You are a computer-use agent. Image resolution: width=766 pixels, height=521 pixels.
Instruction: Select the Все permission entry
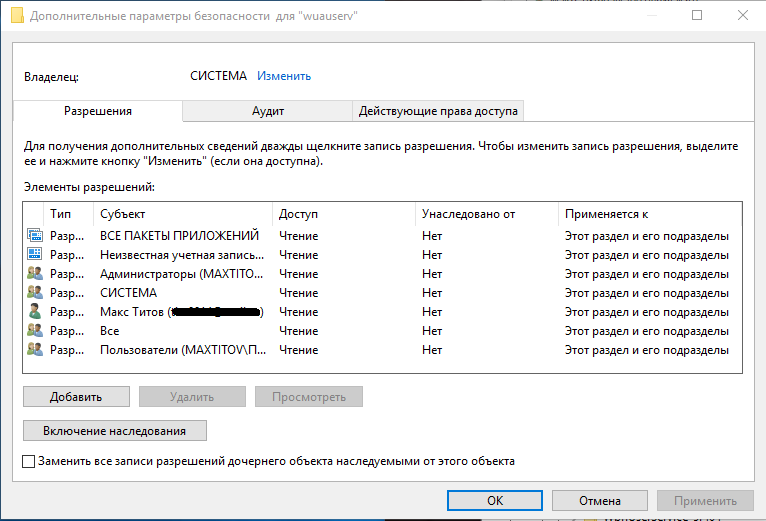pyautogui.click(x=383, y=331)
